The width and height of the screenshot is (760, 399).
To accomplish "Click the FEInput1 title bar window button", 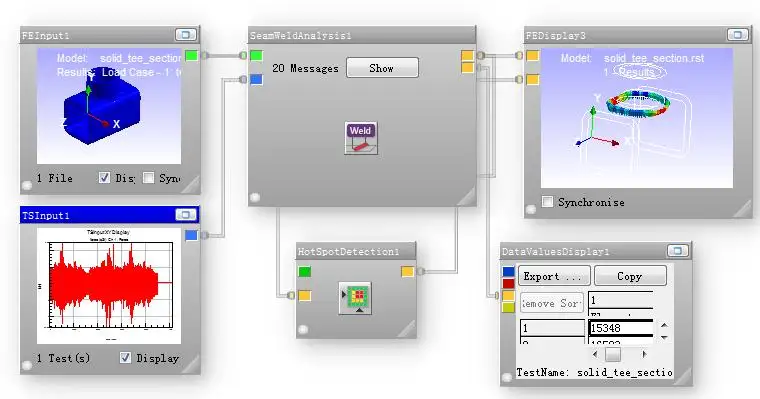I will tap(186, 35).
